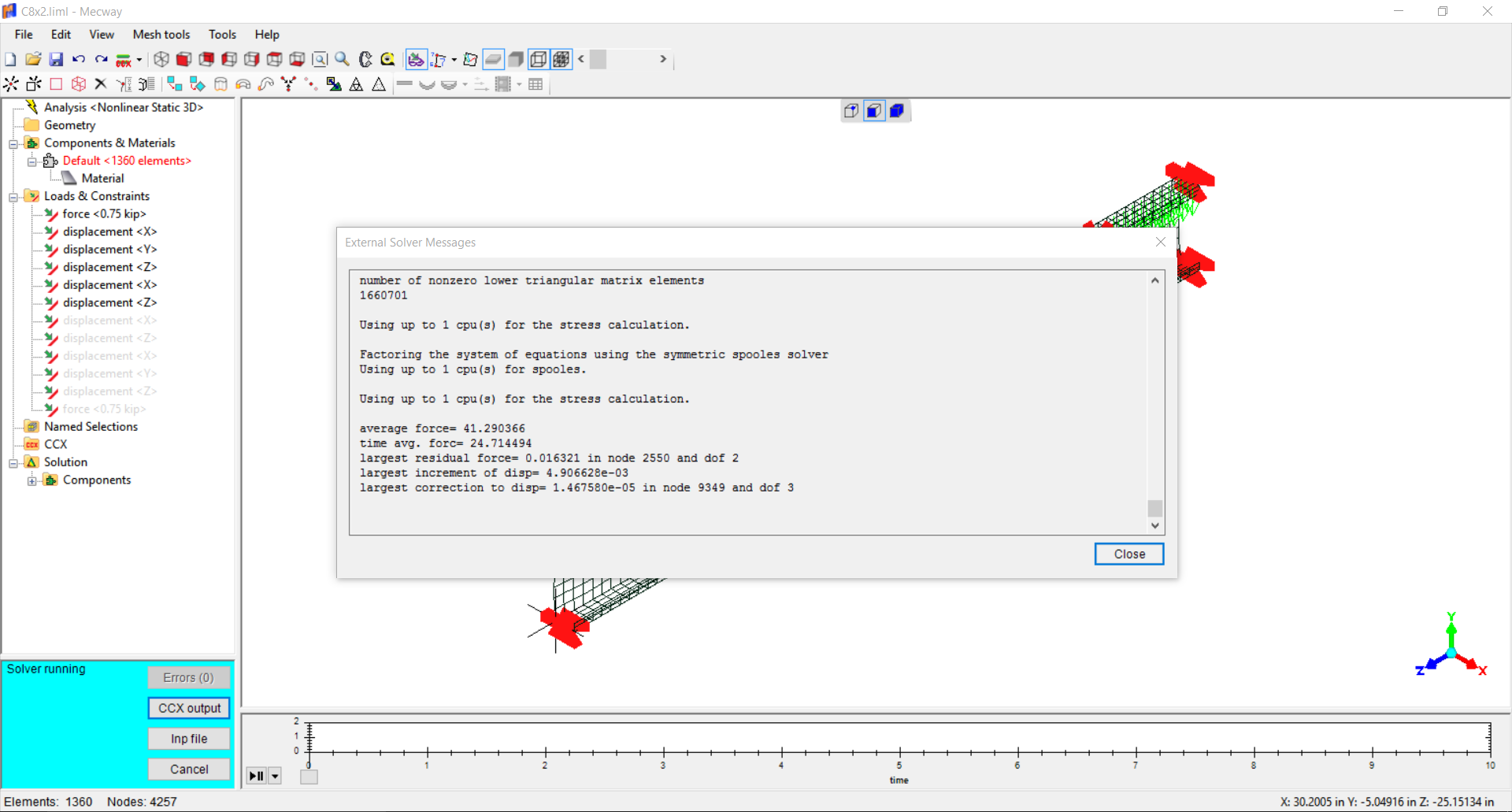This screenshot has width=1512, height=812.
Task: Collapse the Loads & Constraints node
Action: (13, 197)
